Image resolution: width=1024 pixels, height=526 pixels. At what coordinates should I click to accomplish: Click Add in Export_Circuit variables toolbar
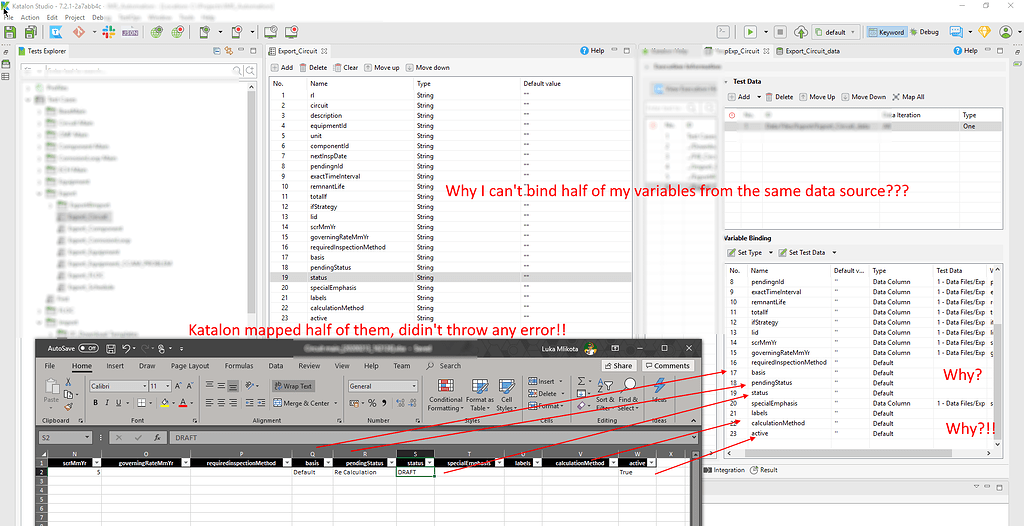282,67
